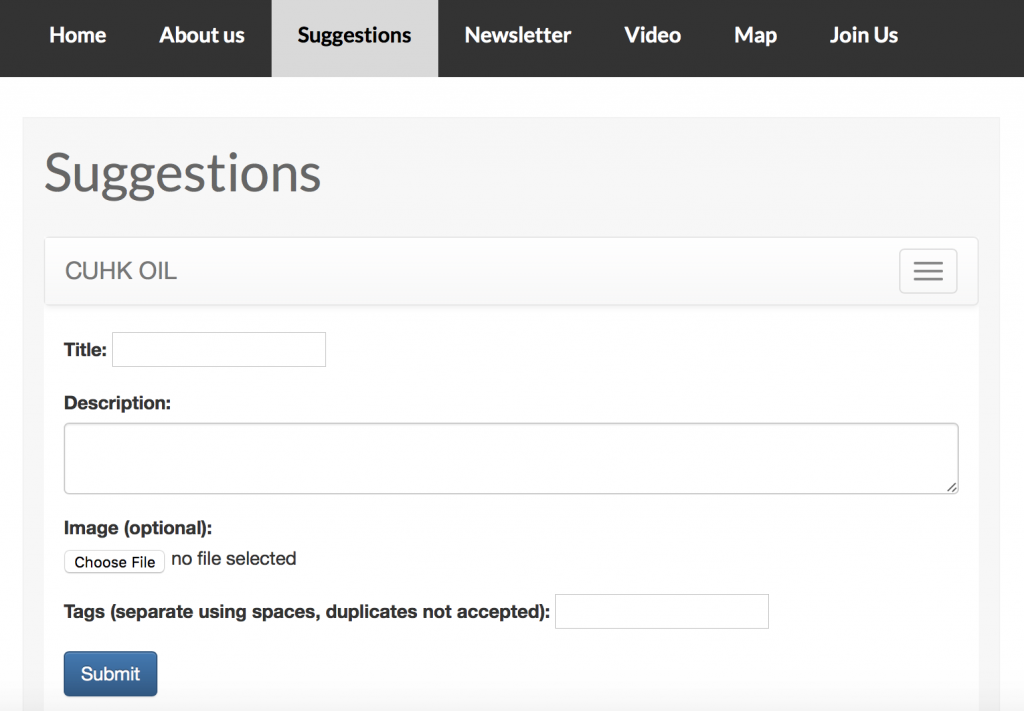The height and width of the screenshot is (711, 1024).
Task: Focus the Title input field
Action: [219, 349]
